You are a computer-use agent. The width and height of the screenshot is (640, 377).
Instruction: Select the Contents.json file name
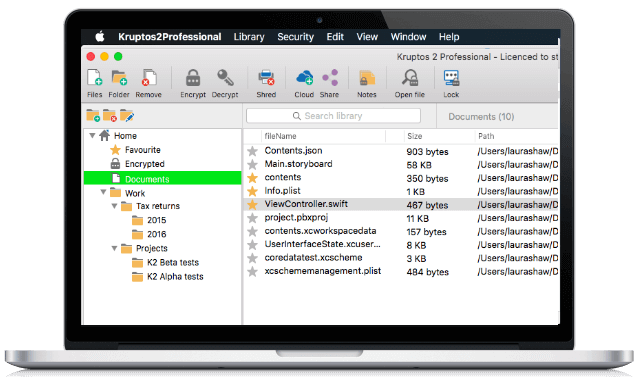(x=293, y=151)
